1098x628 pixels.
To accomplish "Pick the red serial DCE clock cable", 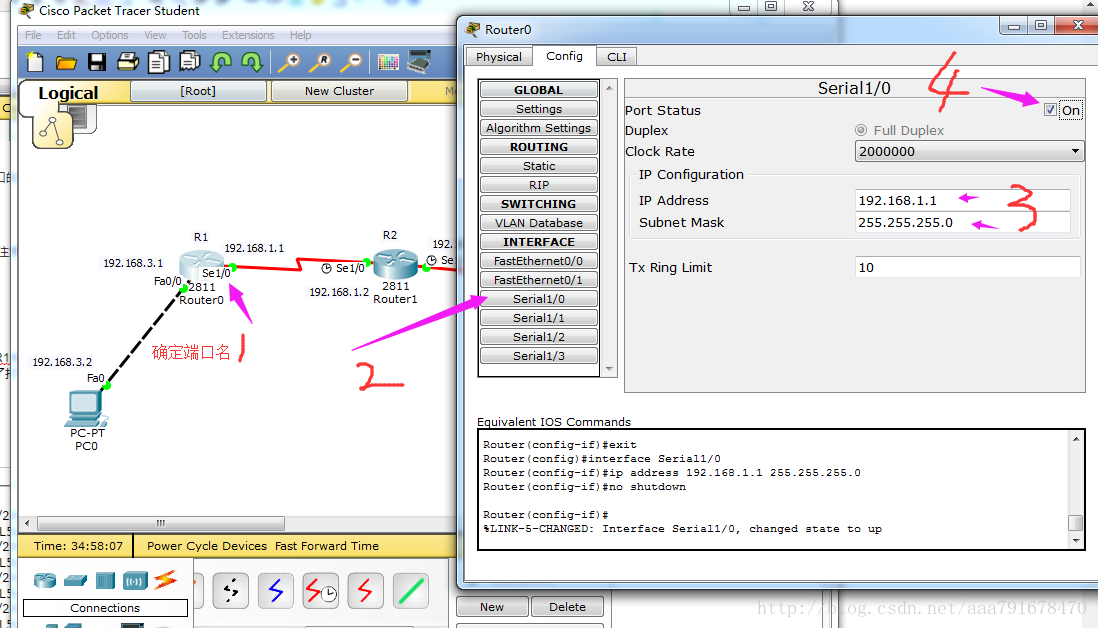I will 320,591.
